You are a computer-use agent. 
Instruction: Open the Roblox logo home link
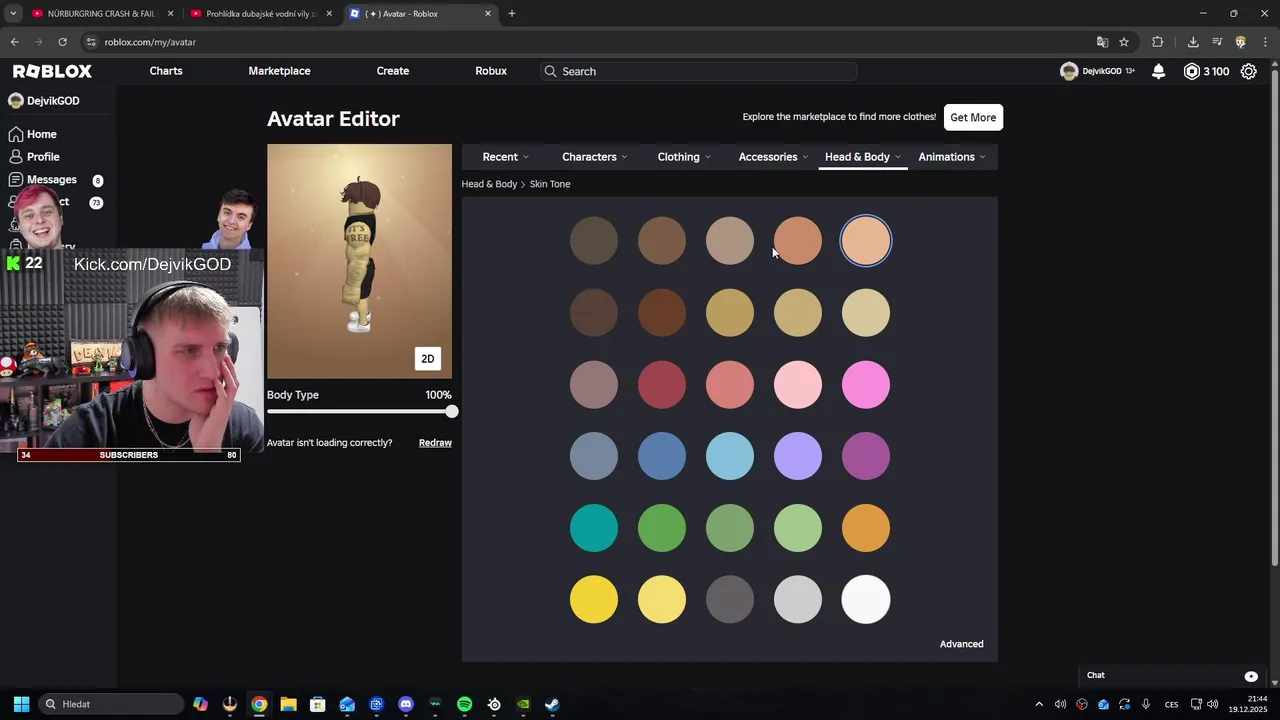coord(52,71)
